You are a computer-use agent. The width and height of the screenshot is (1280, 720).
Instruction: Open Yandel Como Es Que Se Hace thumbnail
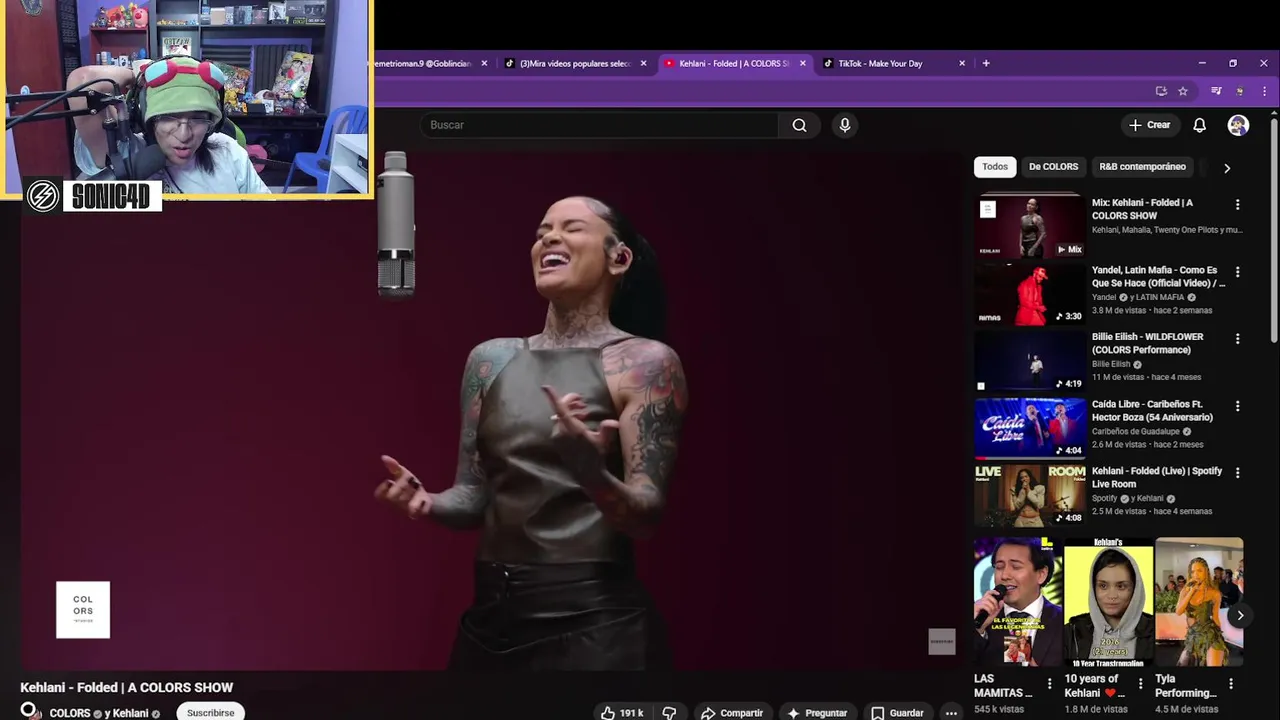tap(1030, 293)
